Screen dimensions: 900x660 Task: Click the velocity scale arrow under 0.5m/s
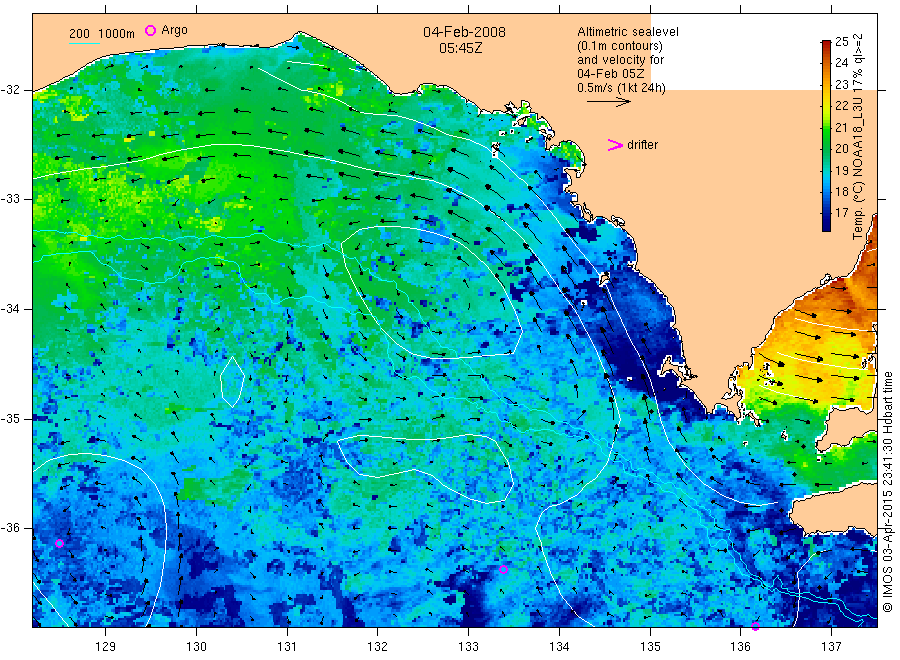pyautogui.click(x=608, y=102)
